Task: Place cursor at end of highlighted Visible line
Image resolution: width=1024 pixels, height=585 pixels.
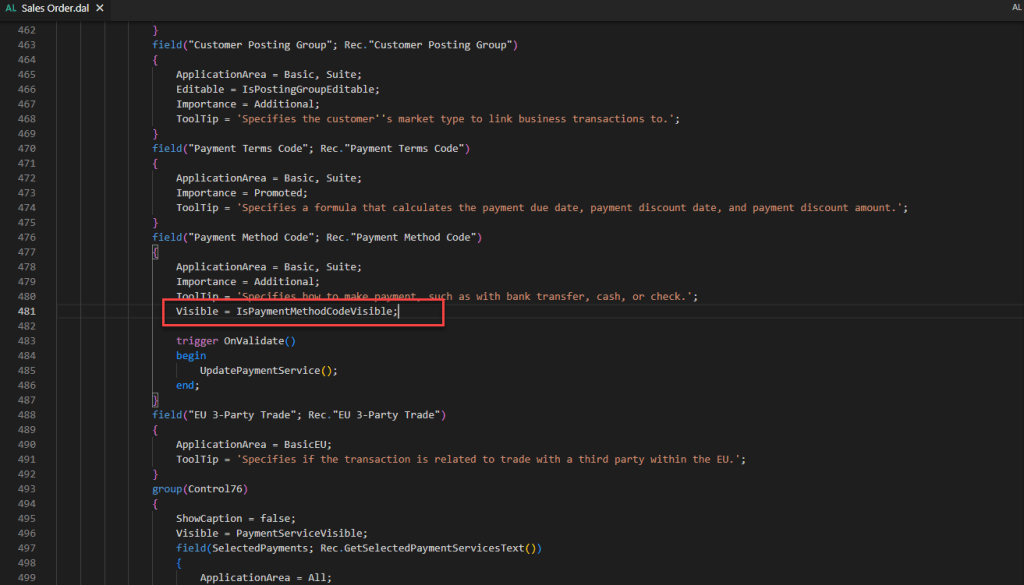Action: click(399, 312)
